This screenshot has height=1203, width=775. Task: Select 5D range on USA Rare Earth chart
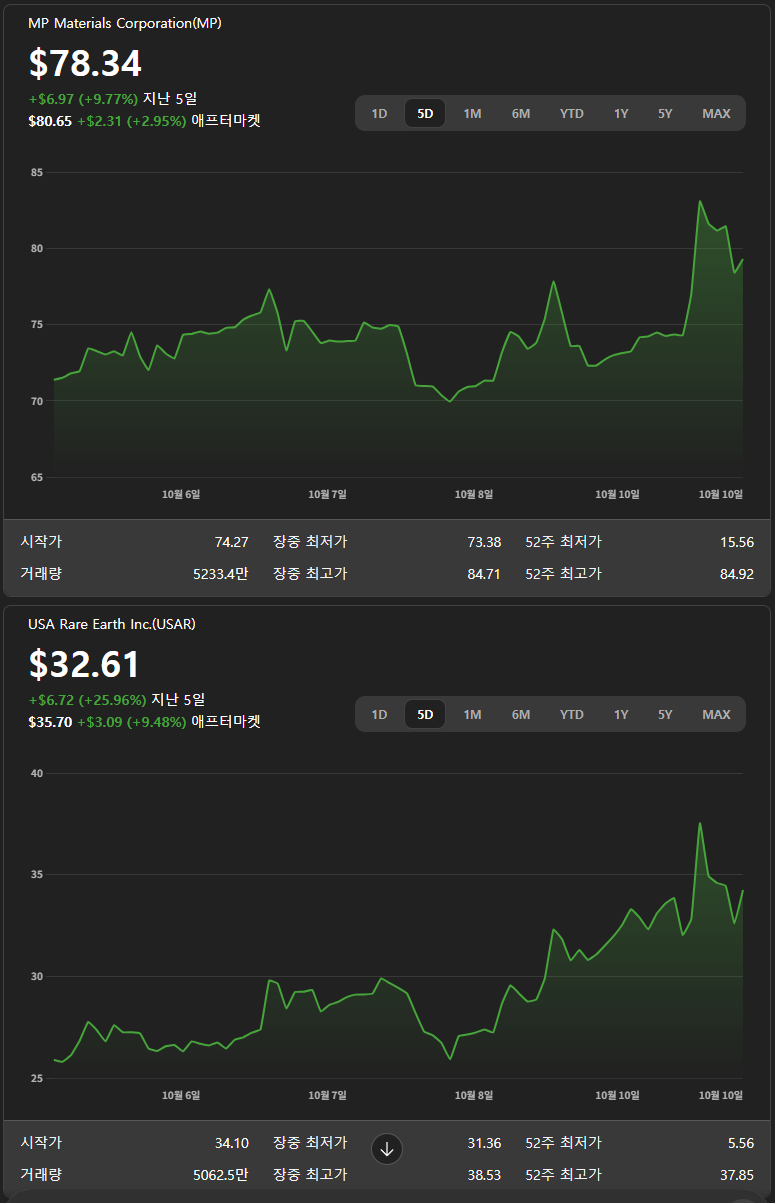(425, 714)
